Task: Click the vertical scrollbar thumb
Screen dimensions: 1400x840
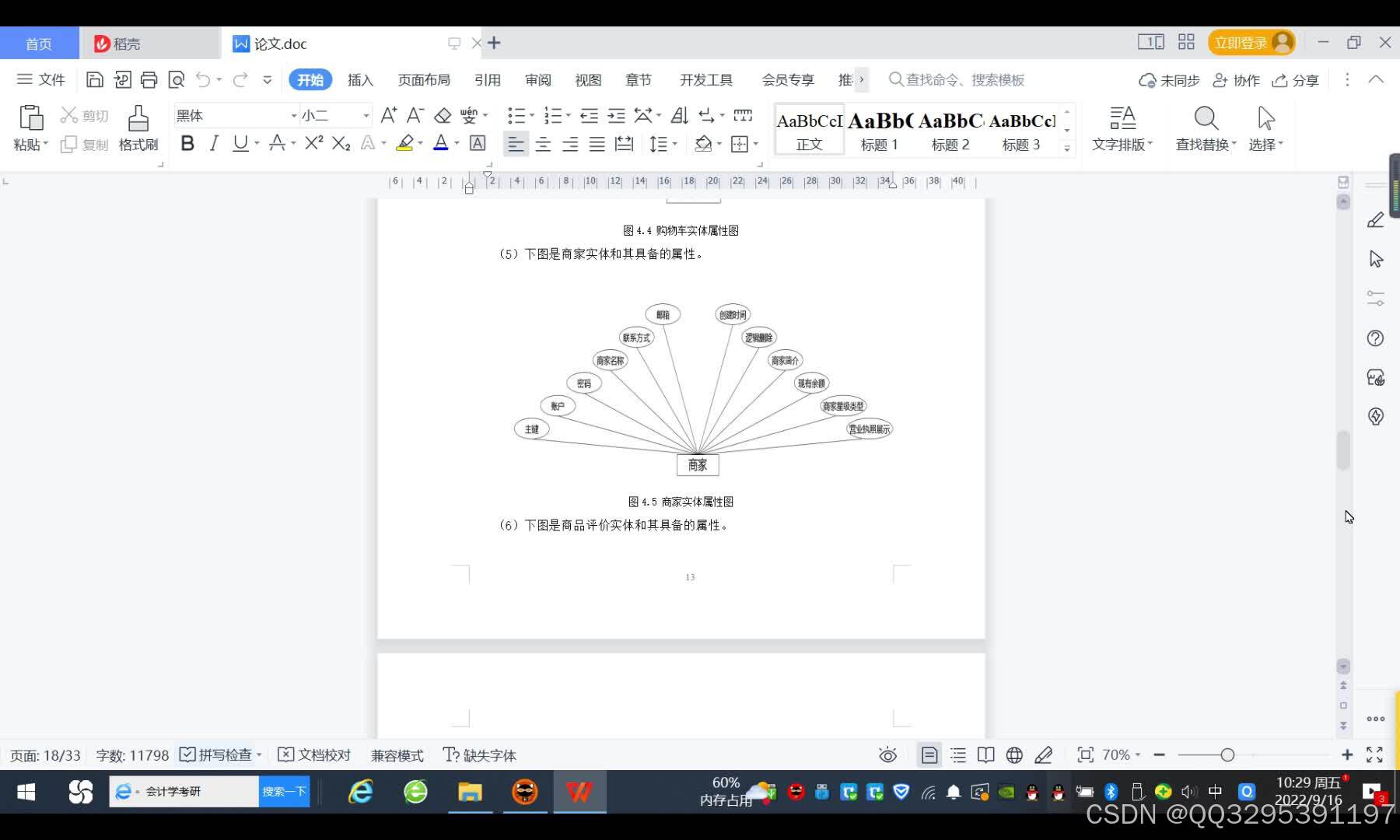Action: click(x=1343, y=450)
